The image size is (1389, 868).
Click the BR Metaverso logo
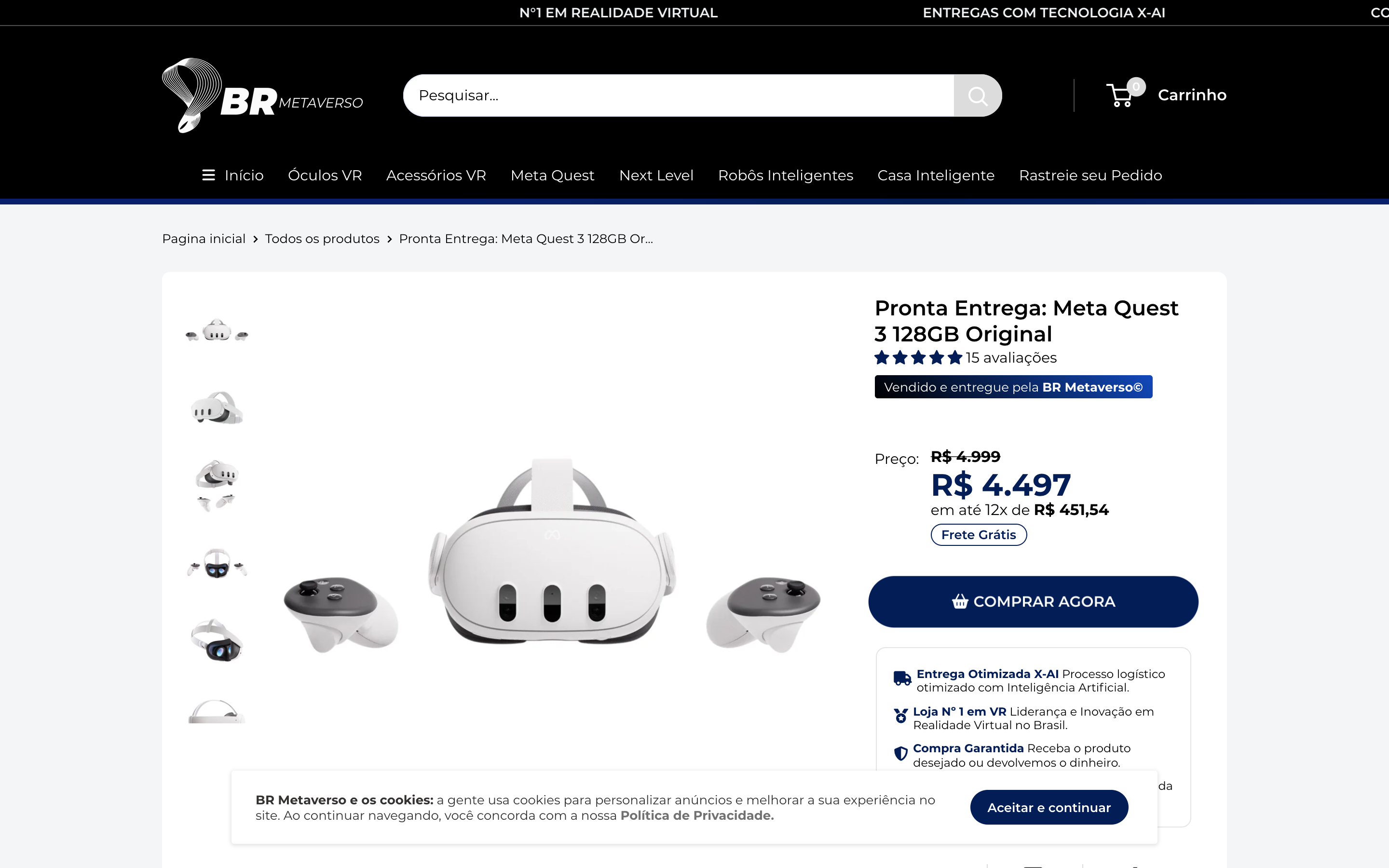pos(262,95)
